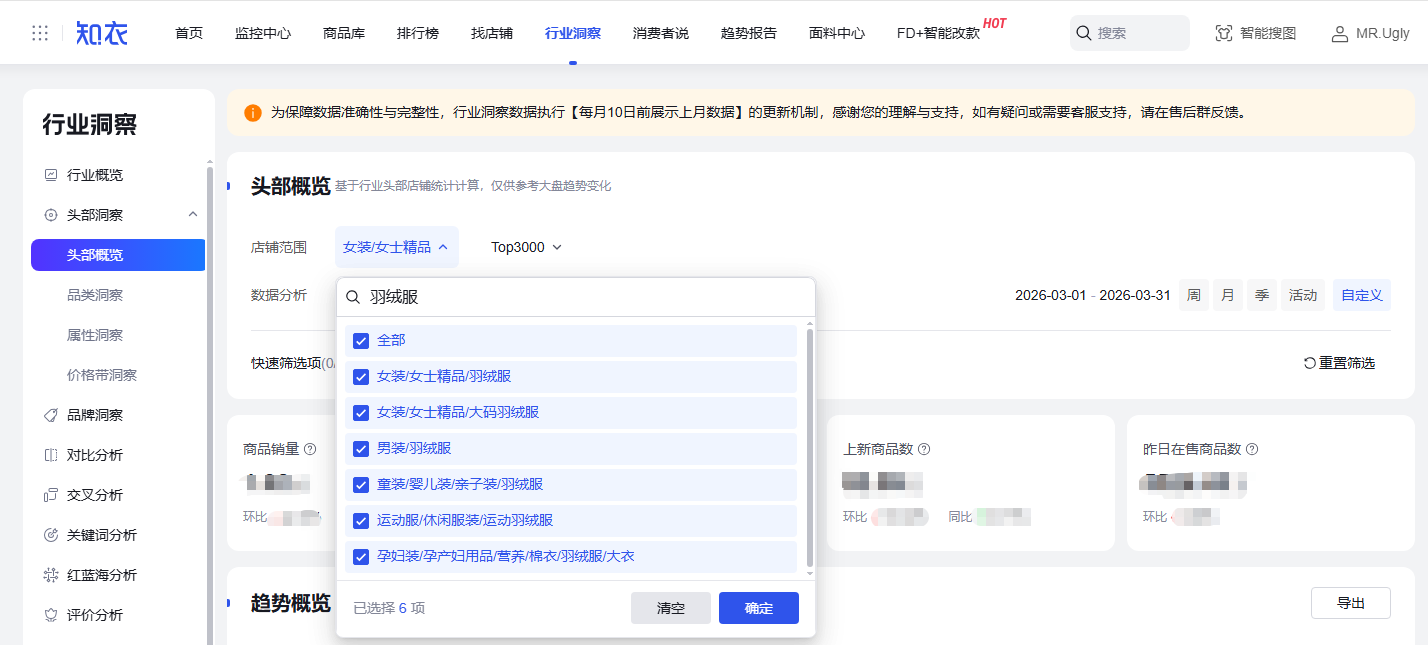Open 排行榜 in top navigation
This screenshot has width=1428, height=645.
(x=418, y=33)
